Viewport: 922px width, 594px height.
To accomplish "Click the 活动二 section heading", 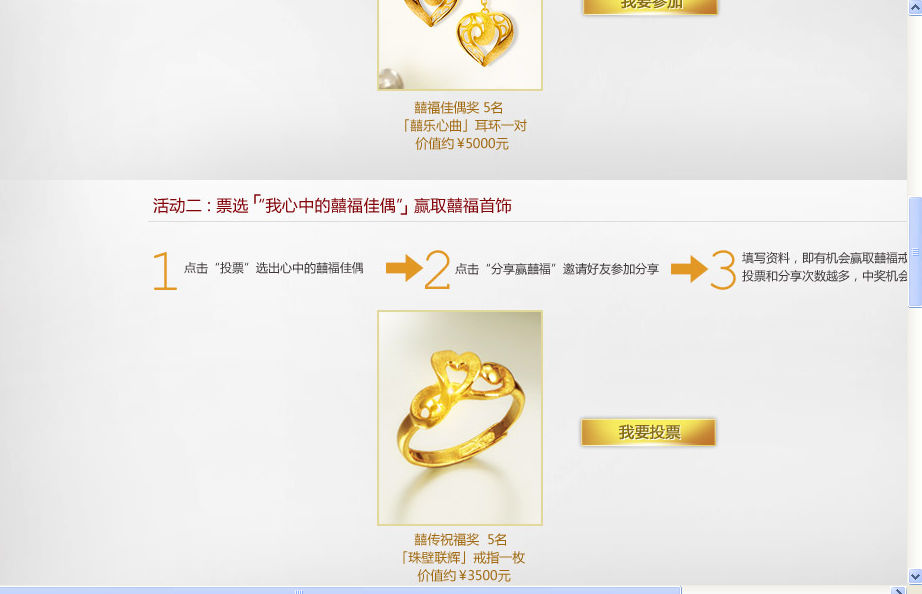I will pos(332,206).
